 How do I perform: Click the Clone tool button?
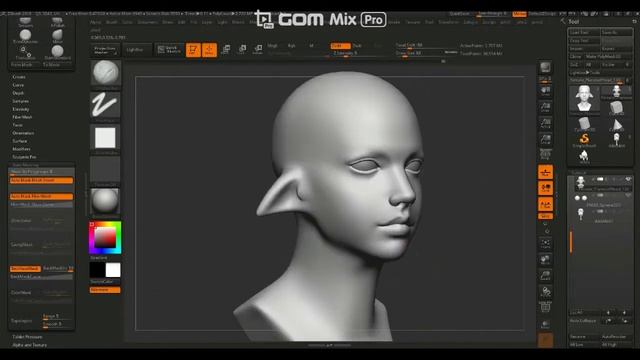pos(576,56)
